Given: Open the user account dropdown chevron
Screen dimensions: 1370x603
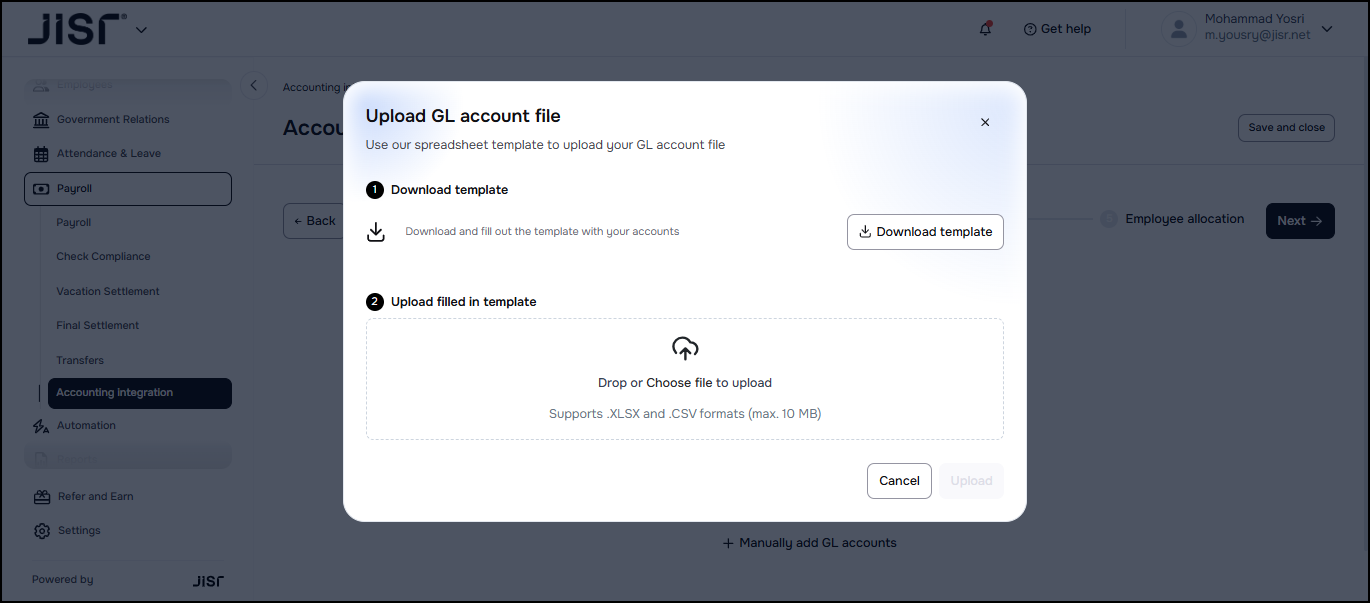Looking at the screenshot, I should point(1327,29).
